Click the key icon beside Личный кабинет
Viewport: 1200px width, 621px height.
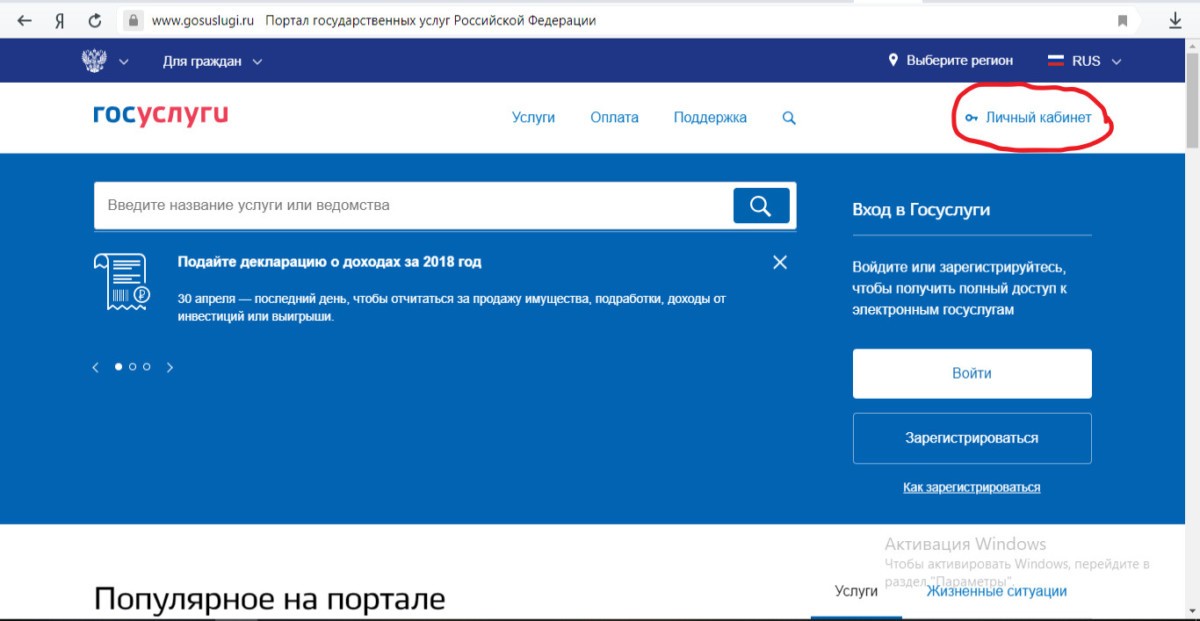(x=971, y=118)
